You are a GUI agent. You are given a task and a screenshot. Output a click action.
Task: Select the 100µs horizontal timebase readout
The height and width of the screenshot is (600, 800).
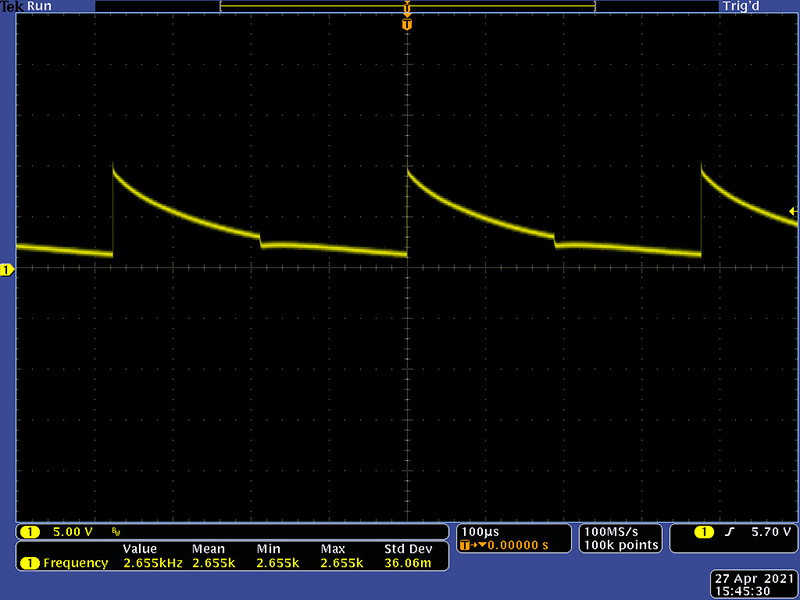click(x=478, y=530)
